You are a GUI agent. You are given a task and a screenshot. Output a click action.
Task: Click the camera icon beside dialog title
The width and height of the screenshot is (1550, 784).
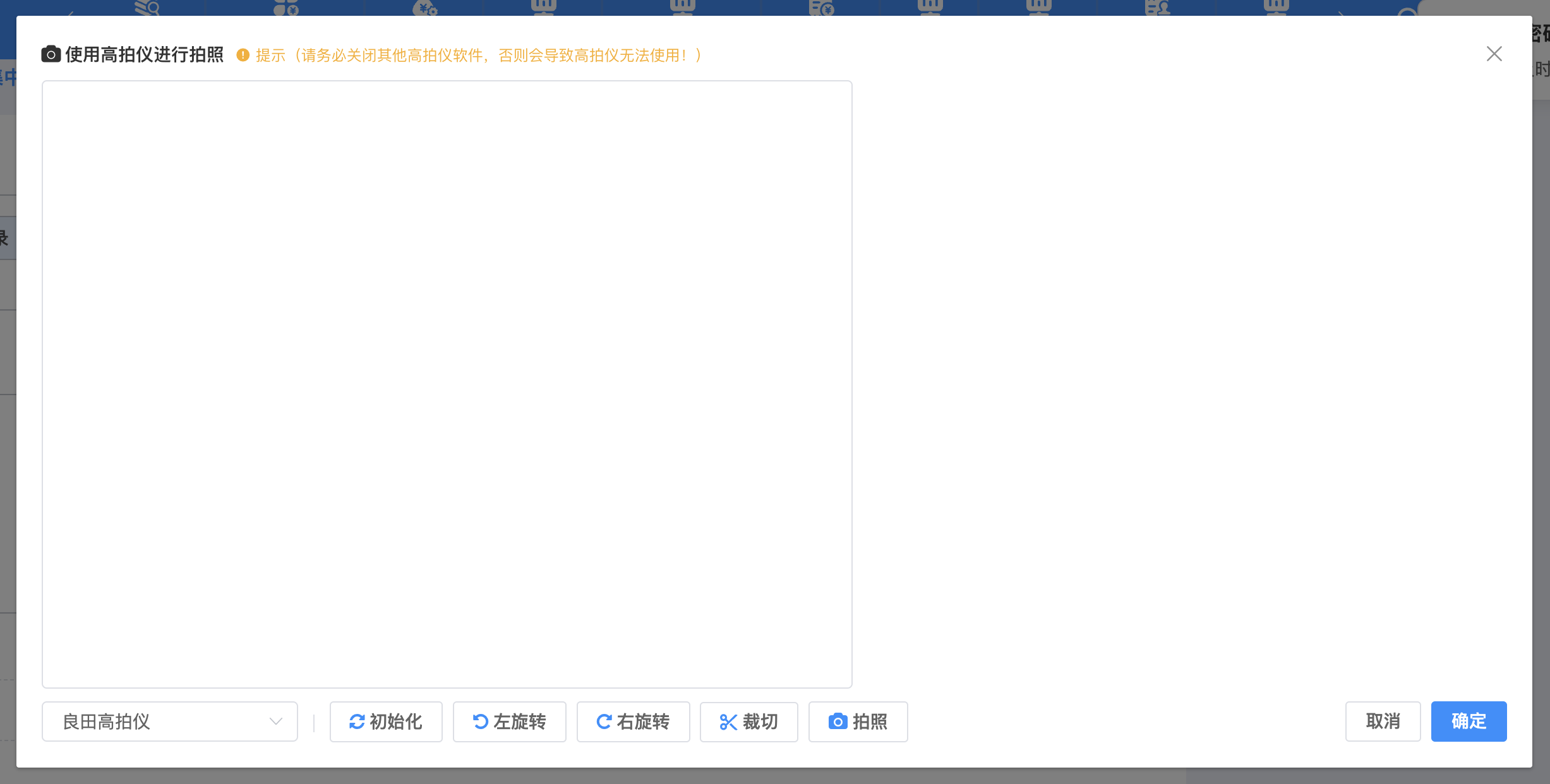coord(51,54)
